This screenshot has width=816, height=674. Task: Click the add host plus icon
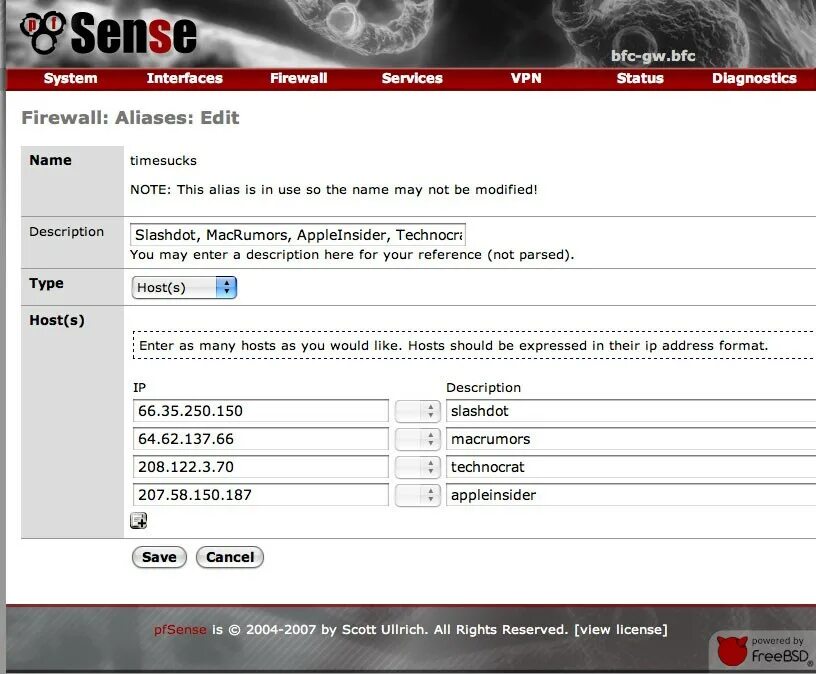coord(138,520)
